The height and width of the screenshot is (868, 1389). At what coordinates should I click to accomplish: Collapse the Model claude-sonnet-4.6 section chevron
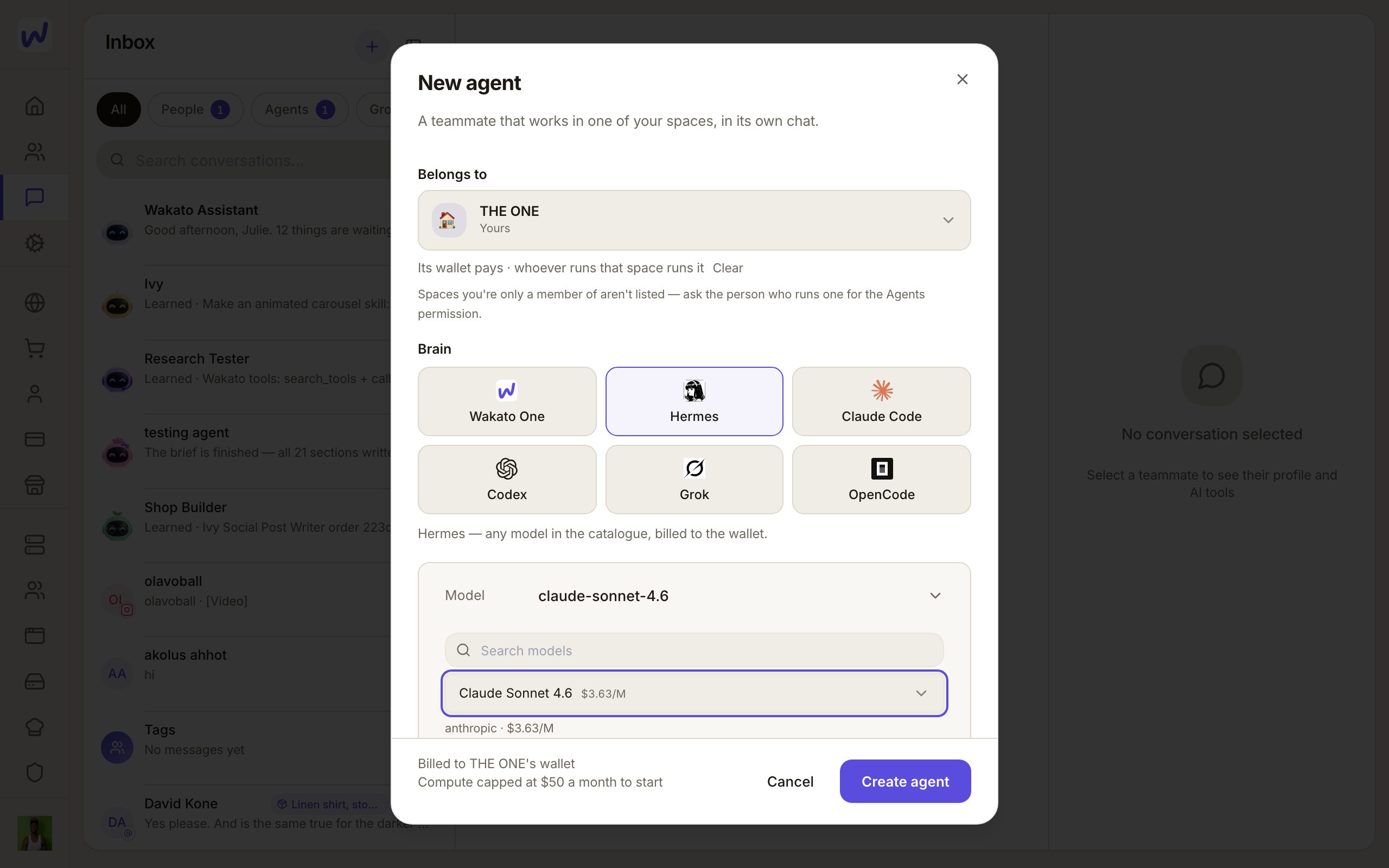[935, 595]
